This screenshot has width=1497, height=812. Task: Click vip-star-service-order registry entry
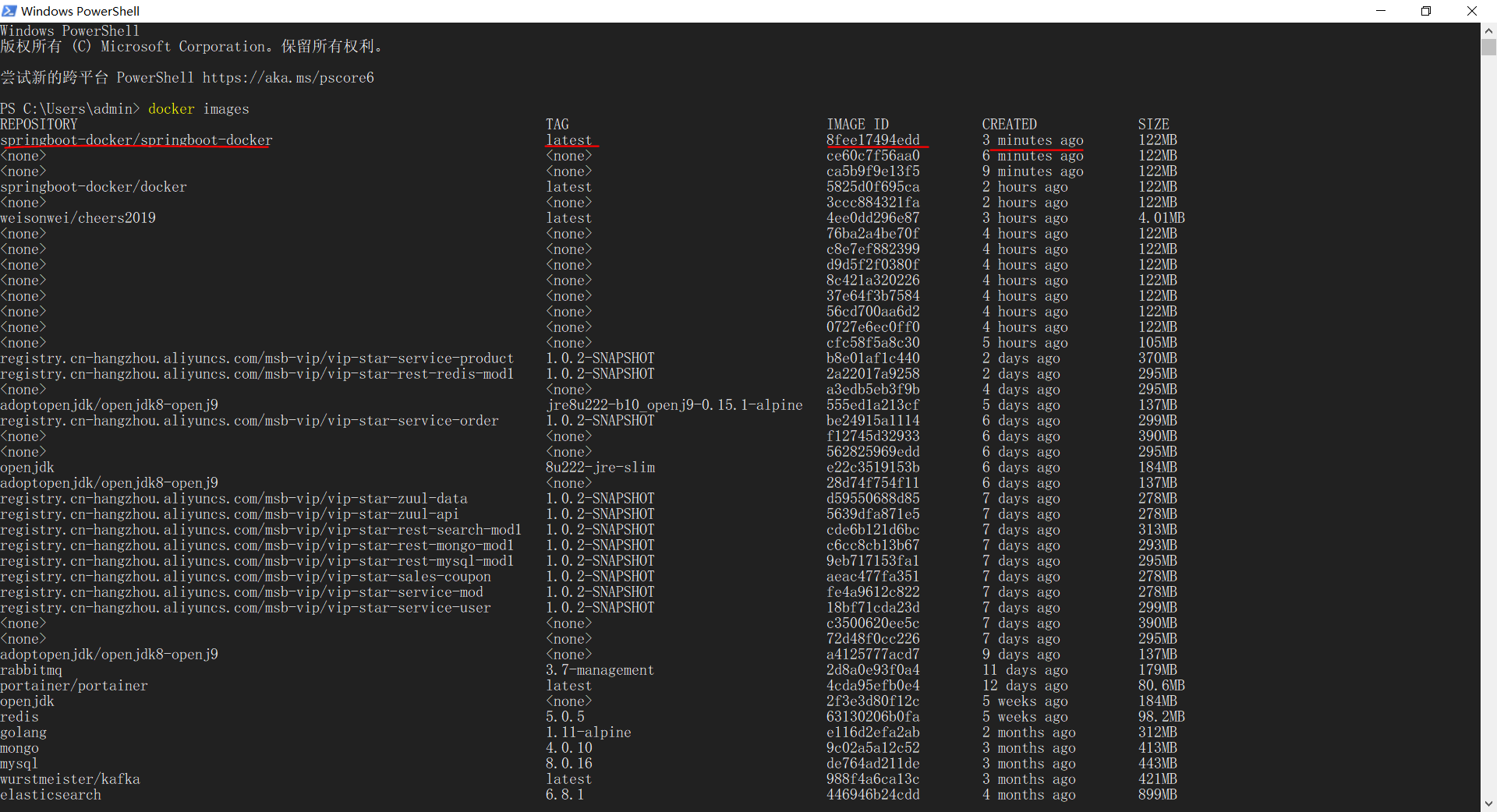249,421
